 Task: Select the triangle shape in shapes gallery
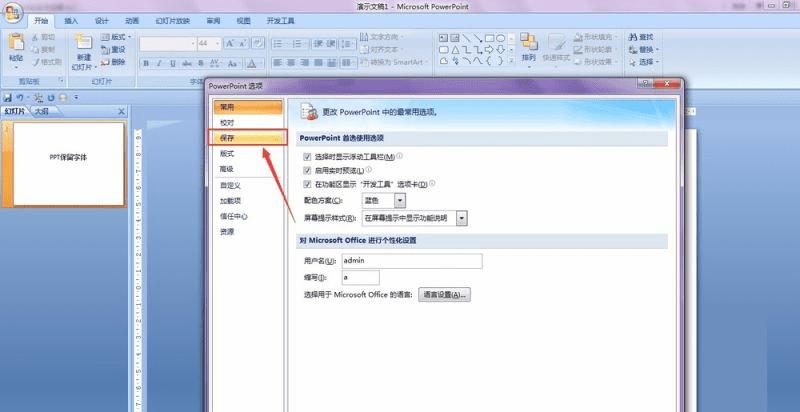455,49
